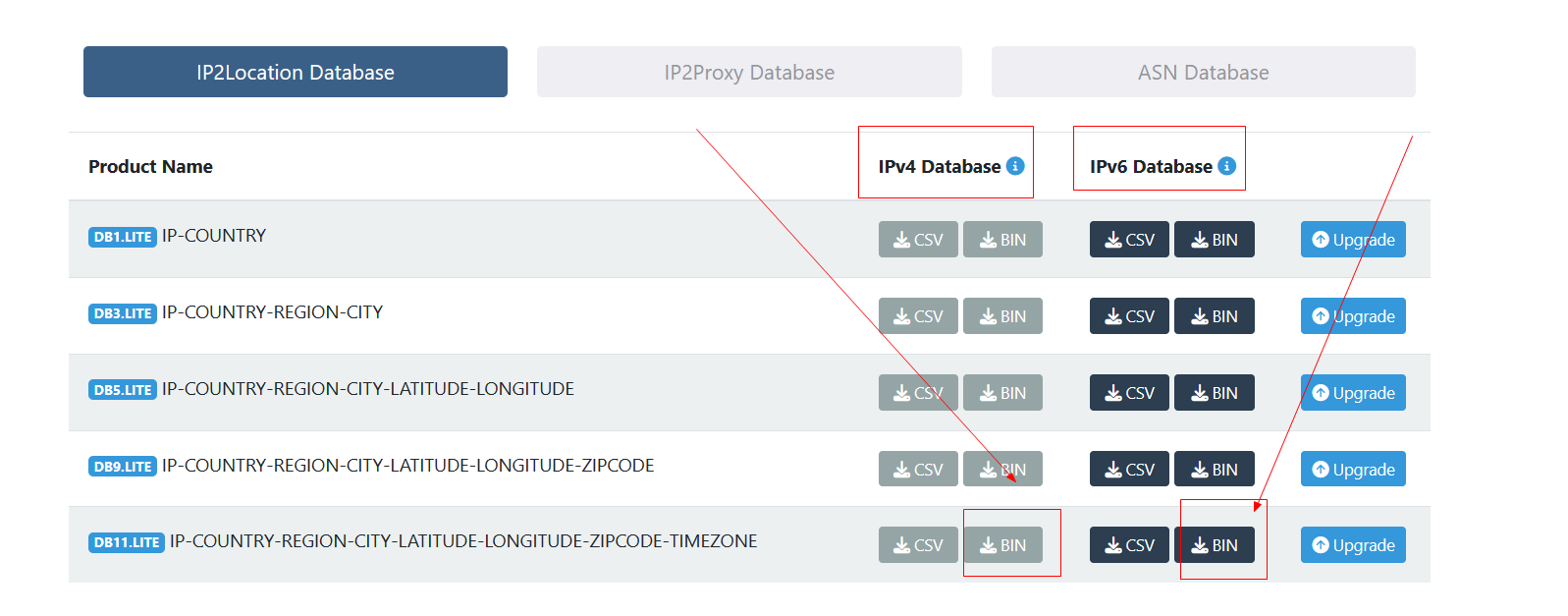Screen dimensions: 1568x616
Task: Click the DB3.LITE badge
Action: click(x=123, y=313)
